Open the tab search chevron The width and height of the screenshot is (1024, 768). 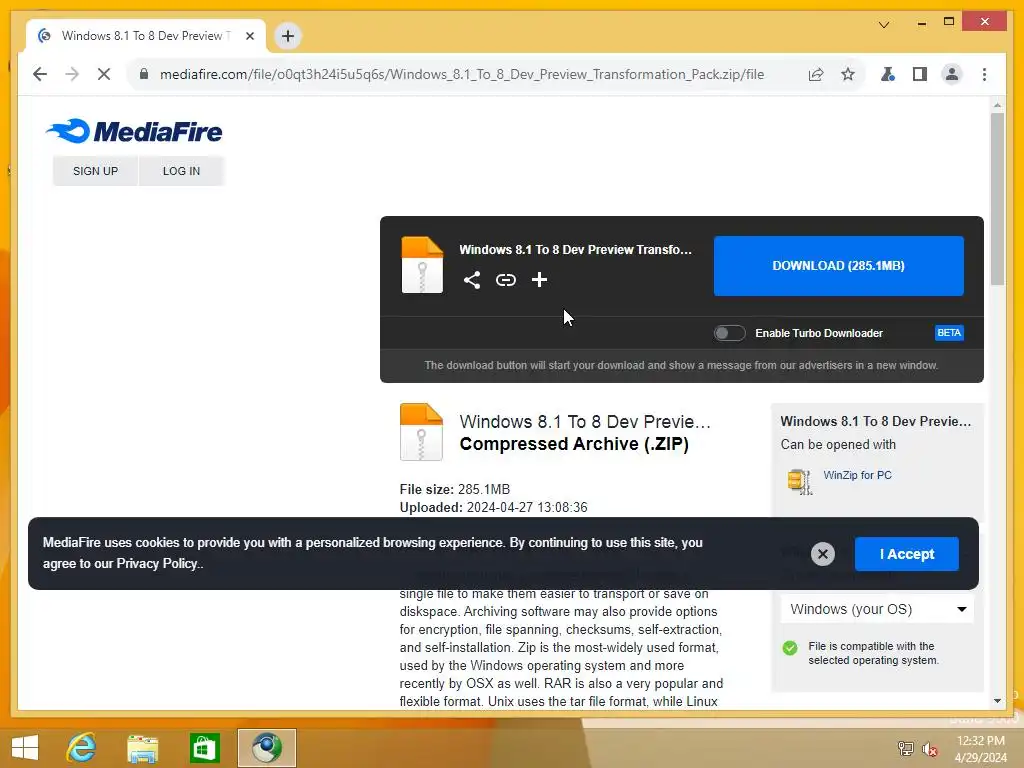tap(884, 25)
